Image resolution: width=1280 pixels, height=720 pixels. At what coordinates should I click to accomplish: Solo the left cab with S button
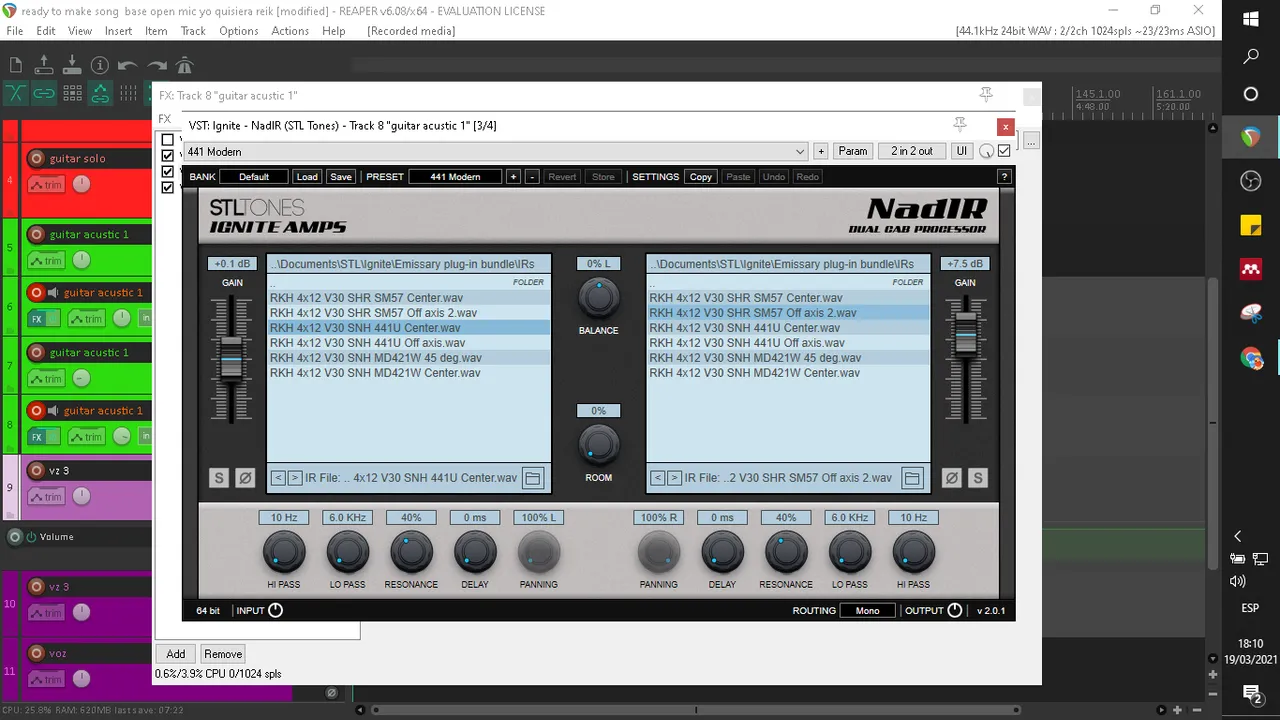pyautogui.click(x=219, y=478)
